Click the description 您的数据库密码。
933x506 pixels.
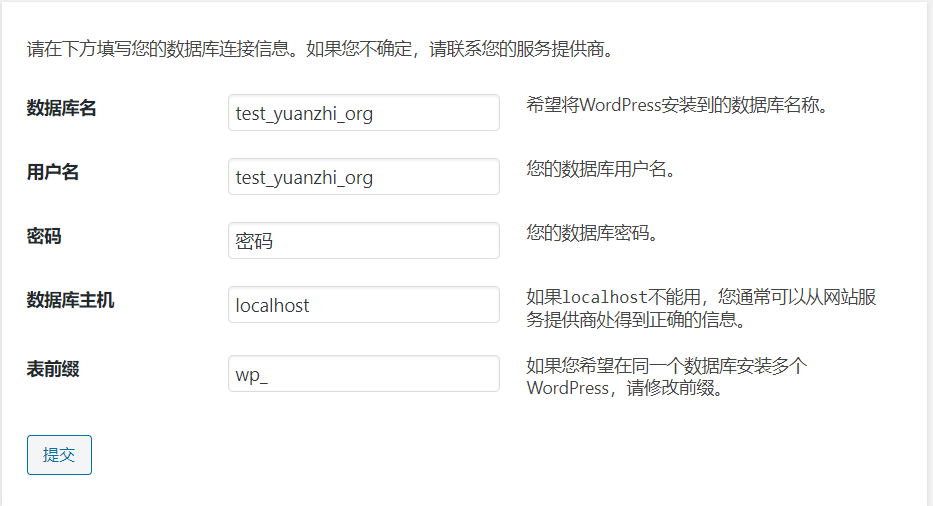pyautogui.click(x=592, y=233)
